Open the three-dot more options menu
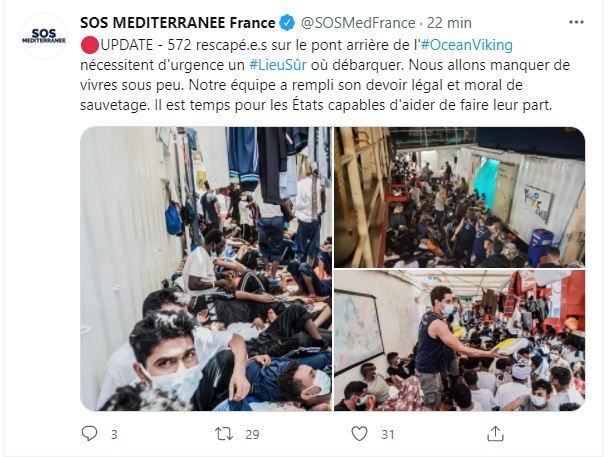Viewport: 612px width, 457px height. 576,22
